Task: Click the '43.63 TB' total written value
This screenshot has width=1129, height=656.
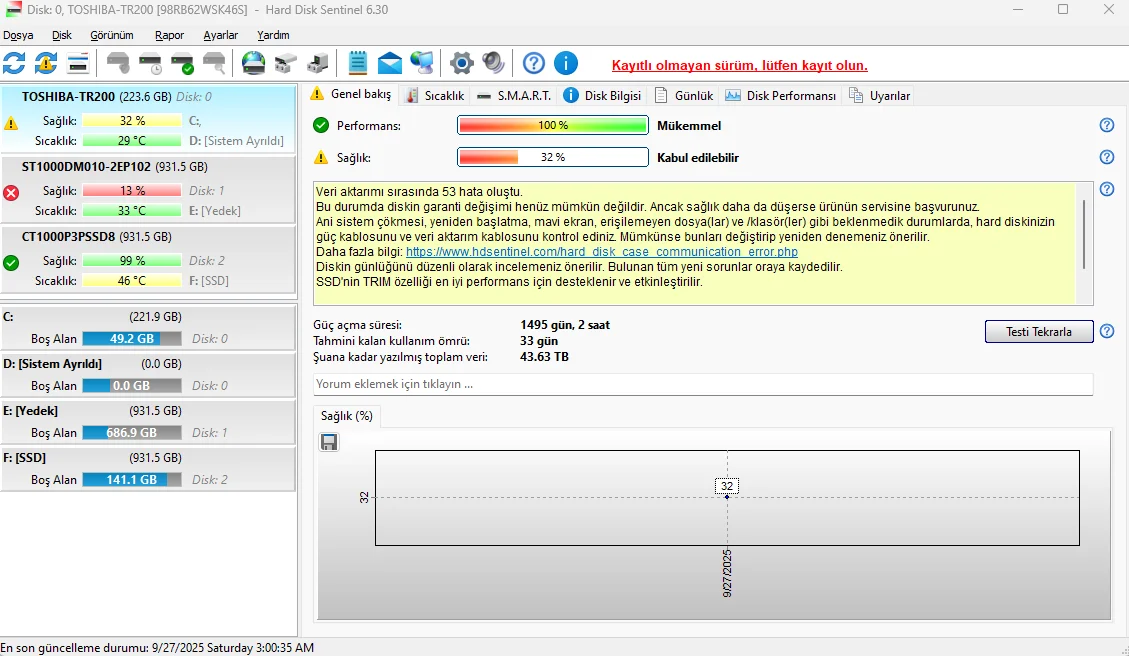Action: point(544,357)
